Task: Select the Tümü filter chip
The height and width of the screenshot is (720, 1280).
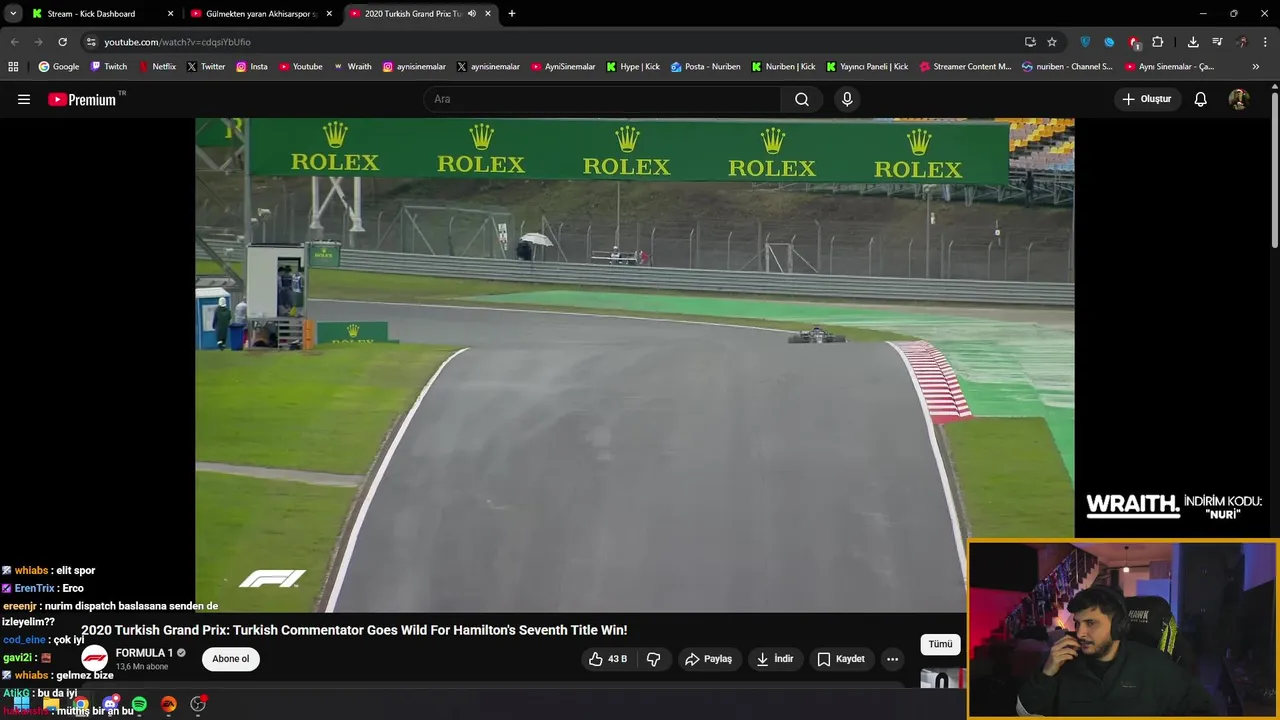Action: pyautogui.click(x=940, y=645)
